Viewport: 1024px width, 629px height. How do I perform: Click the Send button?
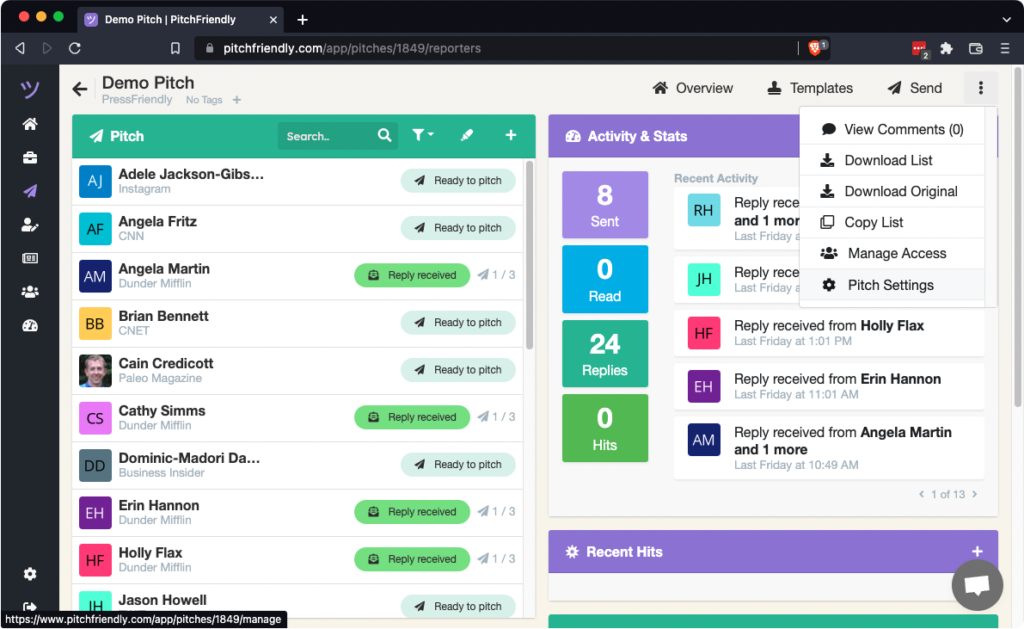click(x=914, y=88)
